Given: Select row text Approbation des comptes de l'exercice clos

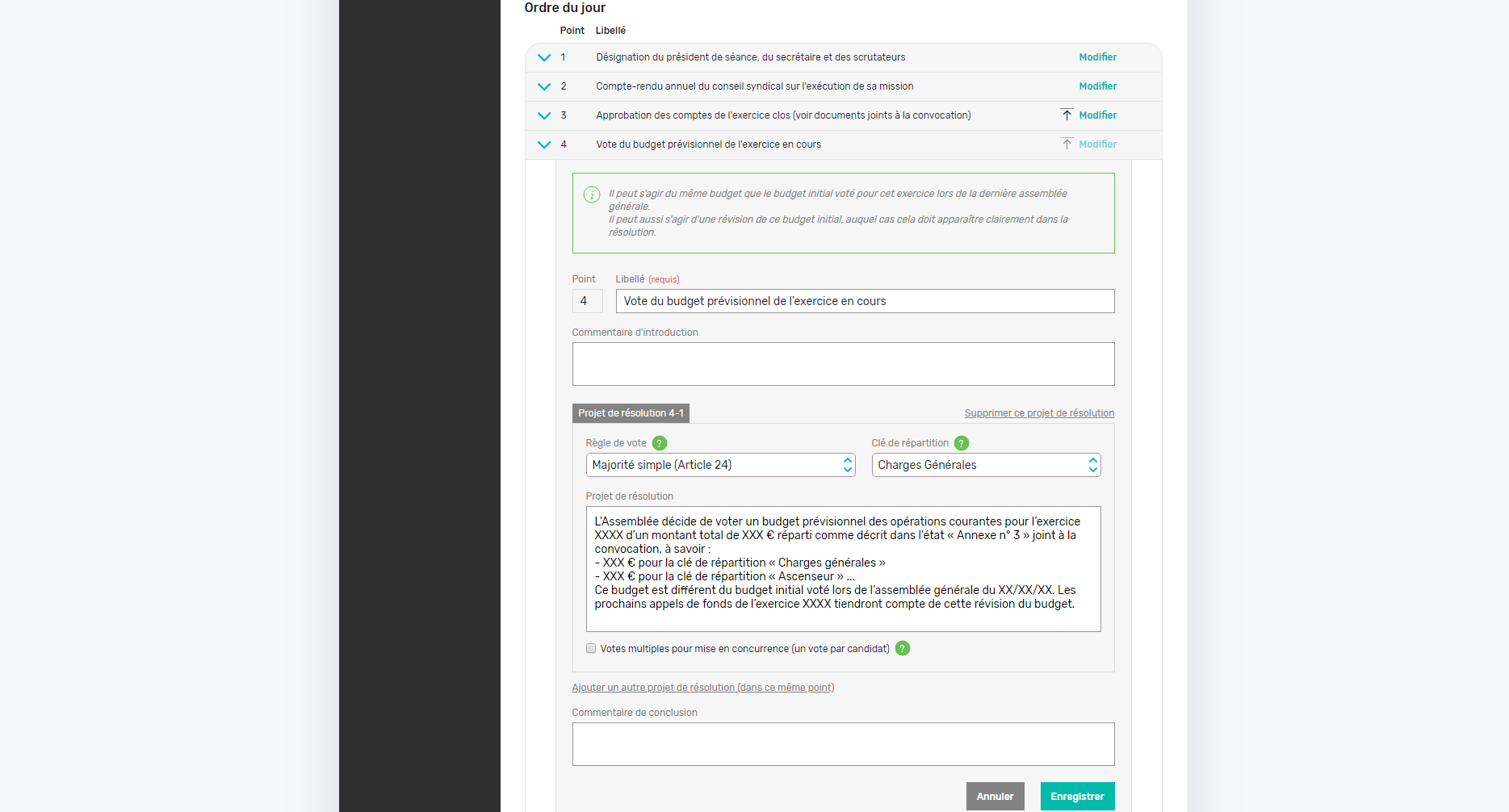Looking at the screenshot, I should click(783, 115).
